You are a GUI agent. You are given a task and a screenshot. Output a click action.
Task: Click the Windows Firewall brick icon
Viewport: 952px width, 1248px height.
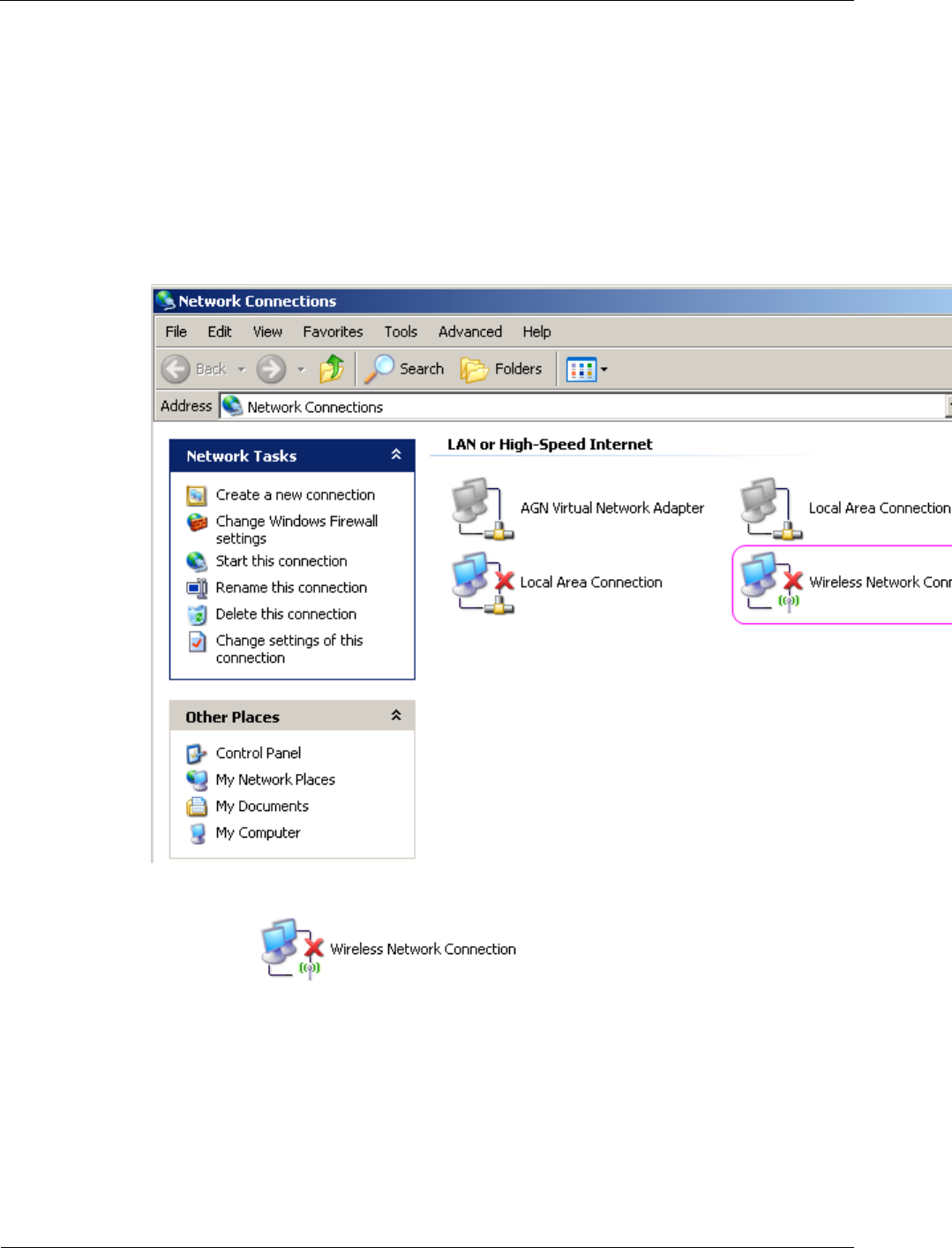197,523
